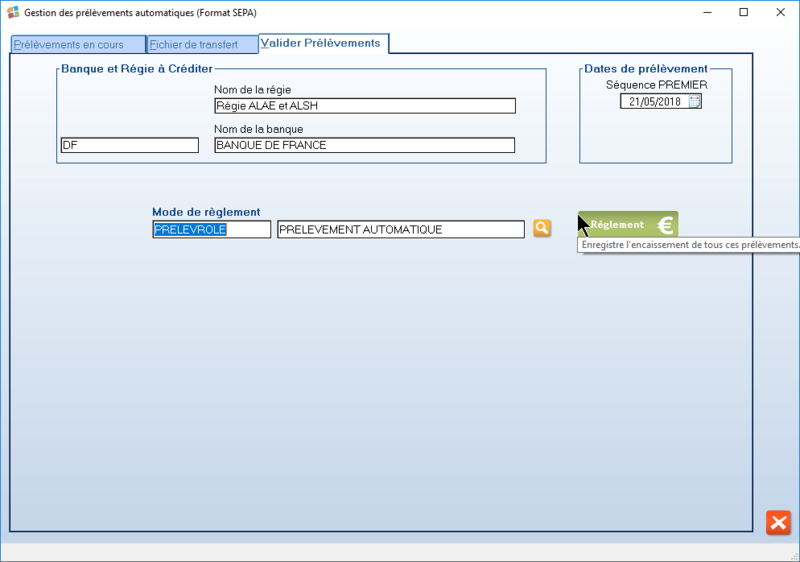Image resolution: width=800 pixels, height=562 pixels.
Task: Click the Dates de prélèvement heading
Action: pos(646,69)
